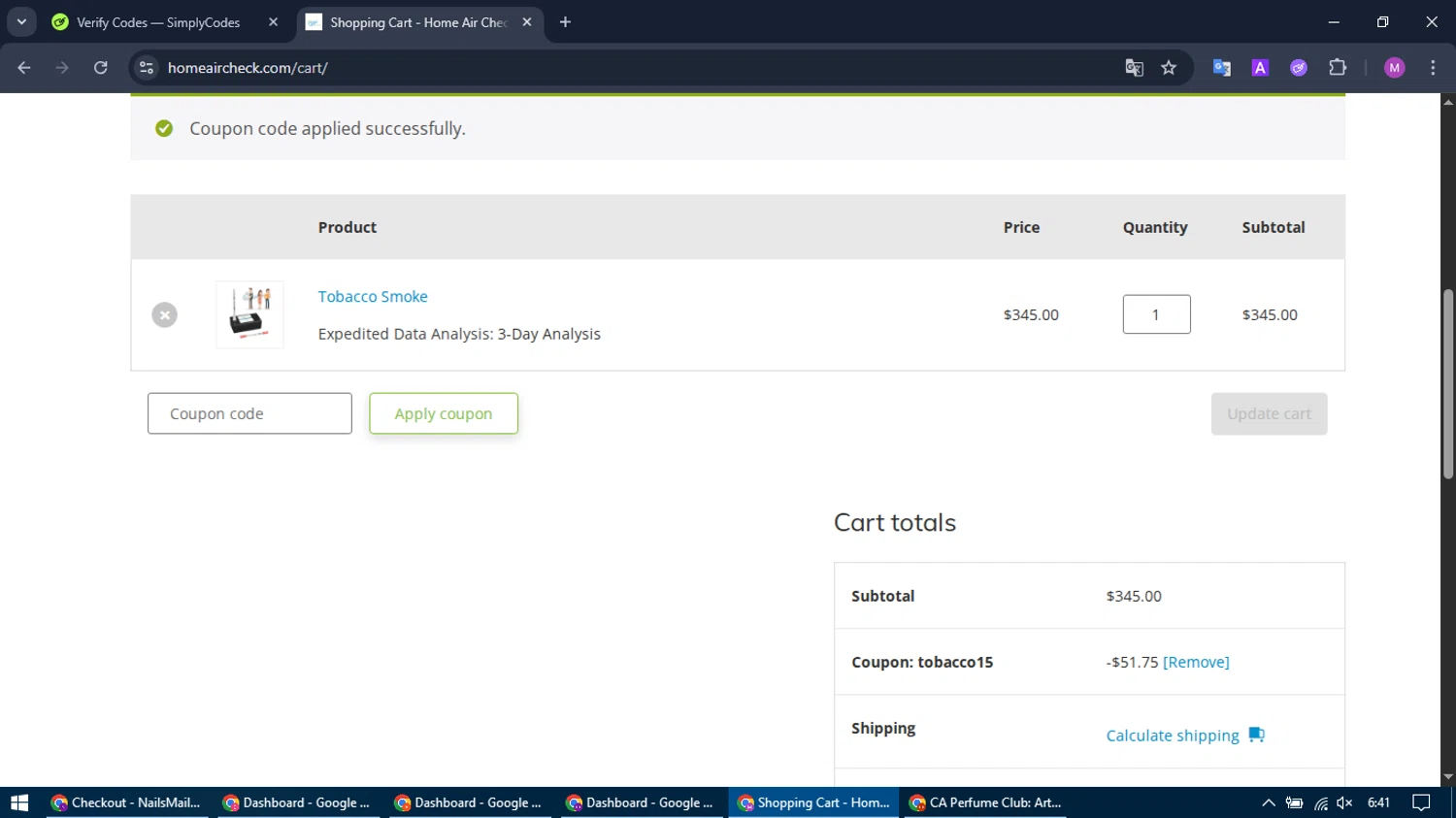Click the Quantity column header
This screenshot has width=1456, height=818.
[1155, 227]
